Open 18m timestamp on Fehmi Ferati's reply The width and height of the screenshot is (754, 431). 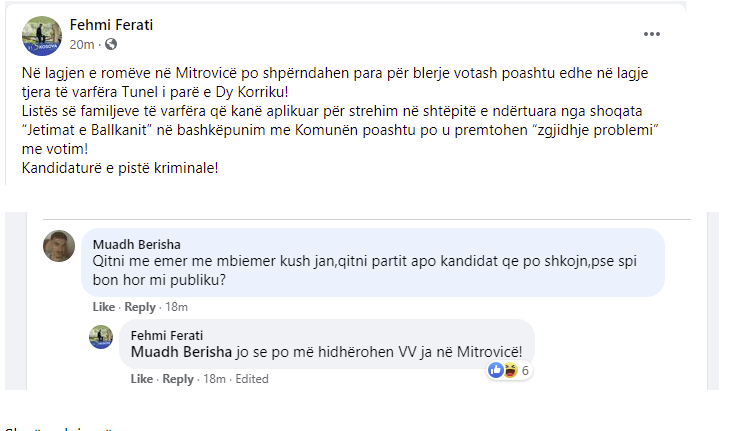click(x=214, y=379)
